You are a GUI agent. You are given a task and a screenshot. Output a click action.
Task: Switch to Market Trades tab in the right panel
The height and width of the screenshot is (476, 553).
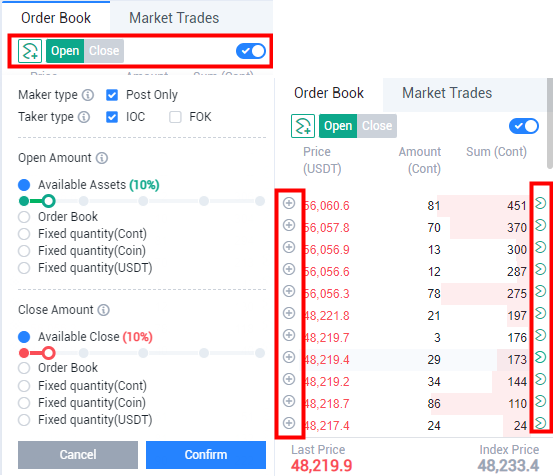[x=447, y=93]
